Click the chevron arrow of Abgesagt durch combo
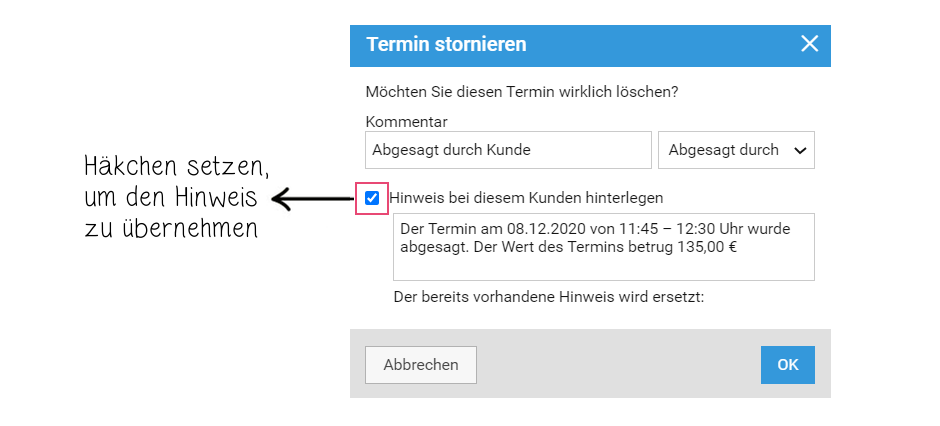The height and width of the screenshot is (426, 940). 800,150
